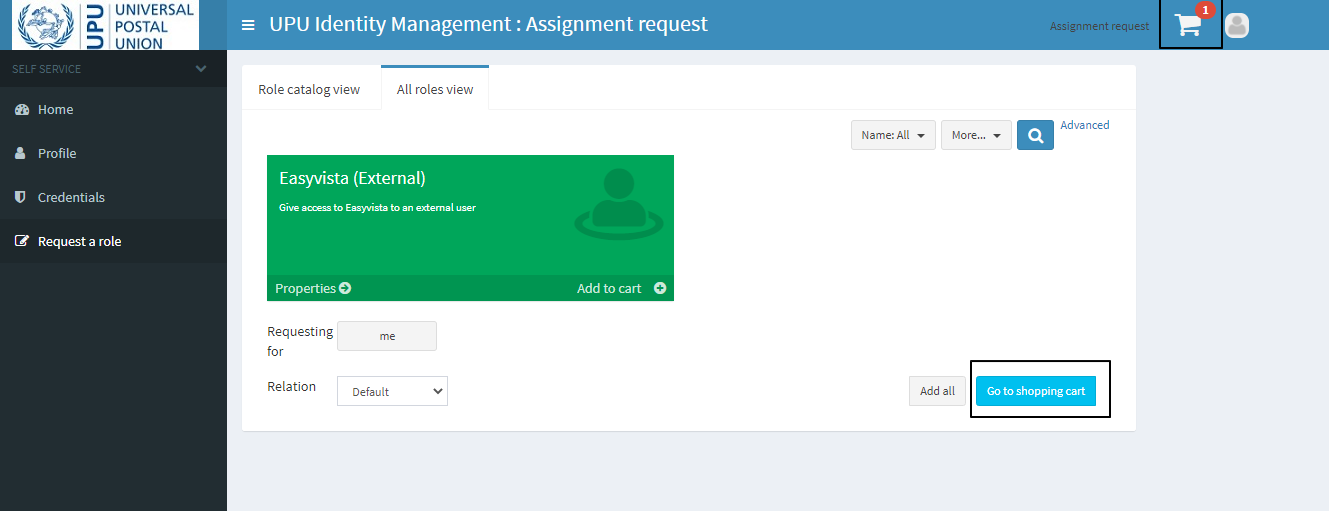Screen dimensions: 1329x511
Task: Collapse the Self Service section chevron
Action: (201, 69)
